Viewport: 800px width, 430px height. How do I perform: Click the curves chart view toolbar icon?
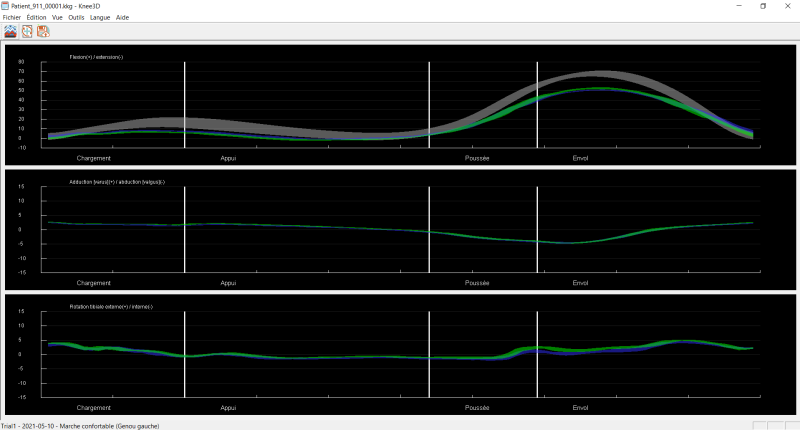click(x=10, y=32)
